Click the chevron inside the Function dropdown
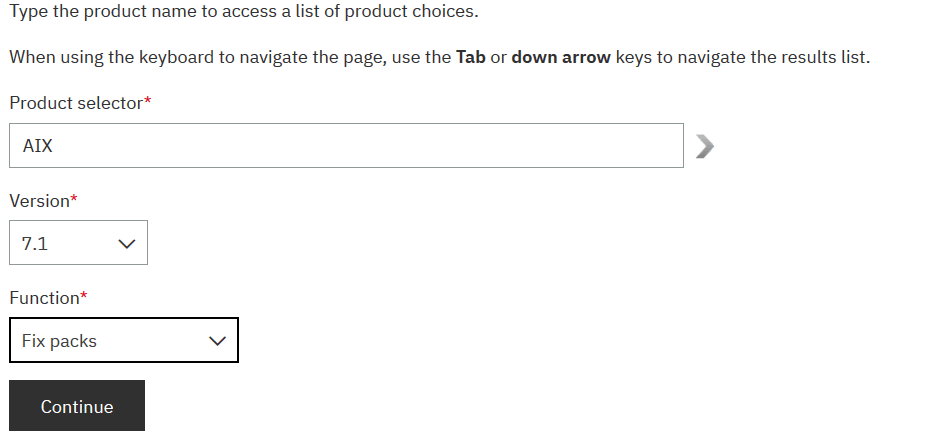 [217, 341]
